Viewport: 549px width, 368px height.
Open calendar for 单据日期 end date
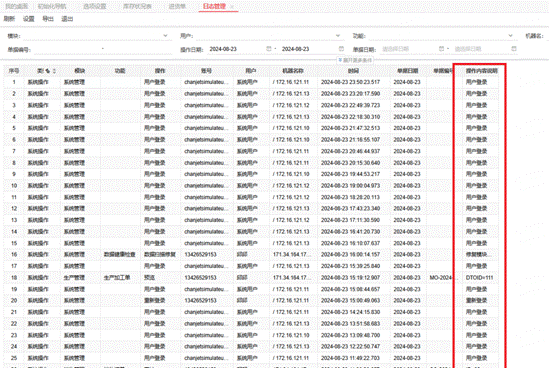(514, 49)
